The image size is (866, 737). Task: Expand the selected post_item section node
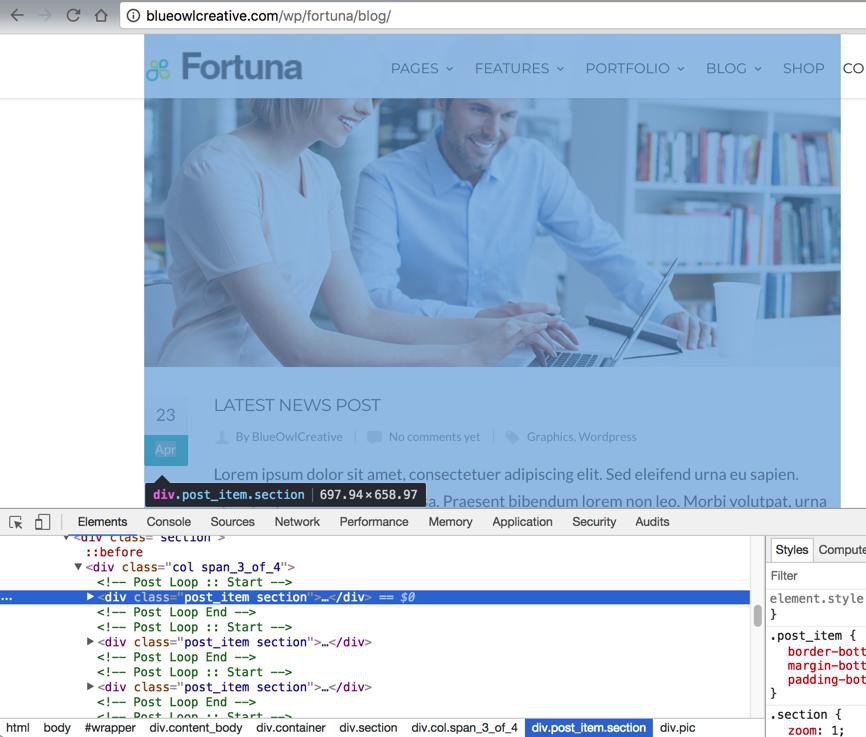(90, 597)
